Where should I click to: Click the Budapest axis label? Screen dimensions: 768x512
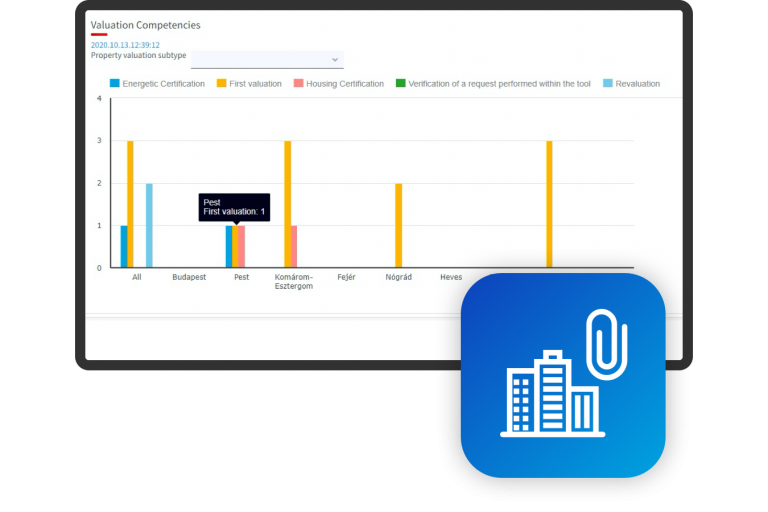point(189,277)
